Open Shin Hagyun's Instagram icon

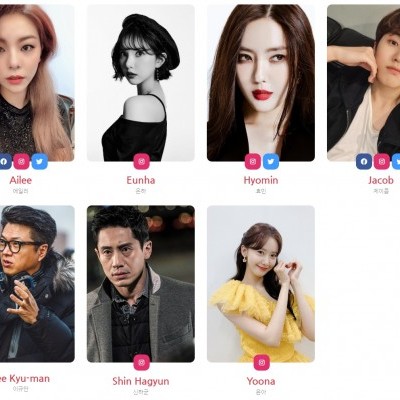(142, 362)
